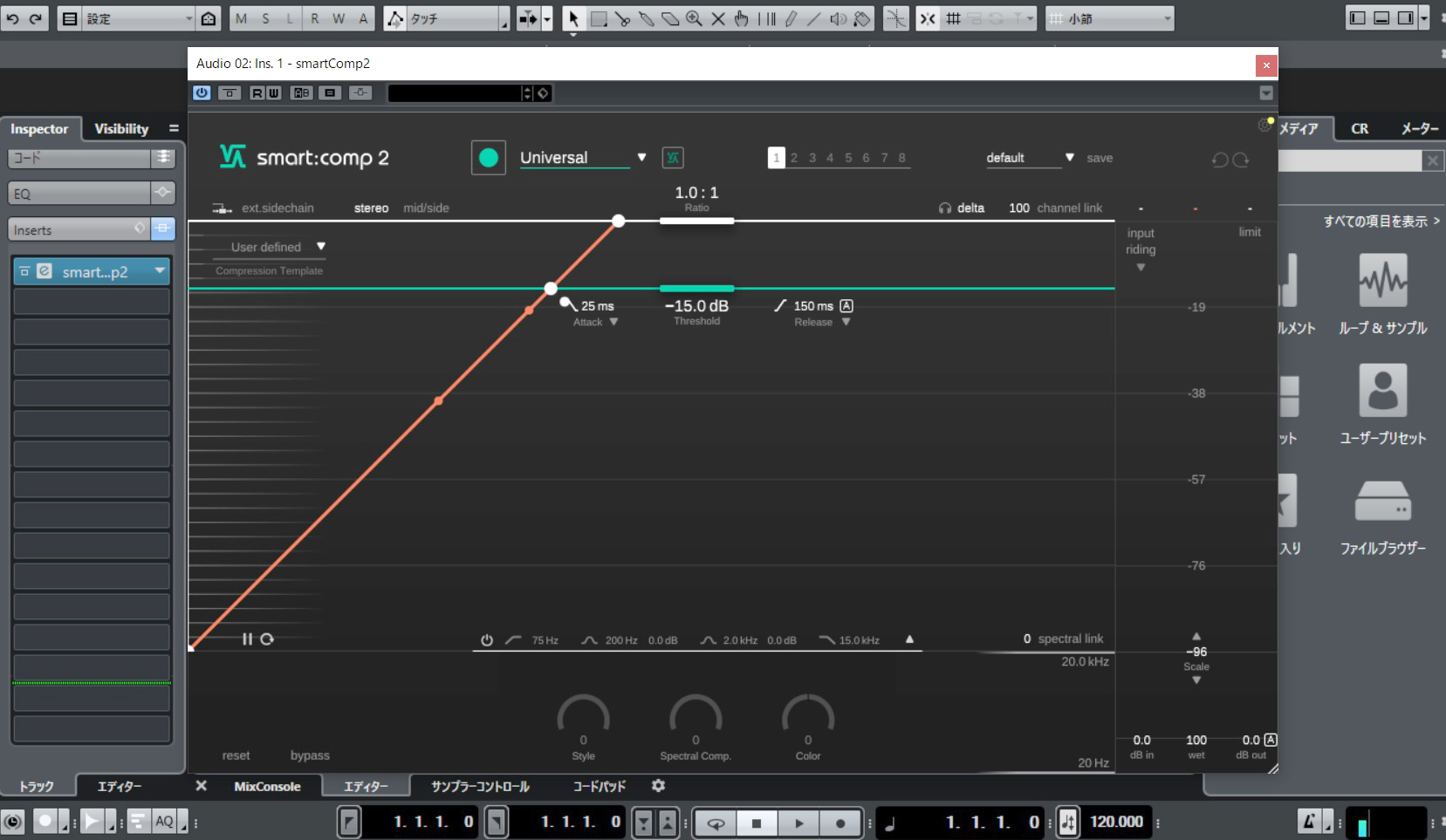Toggle sidechain filter power button
Screen dimensions: 1446x840
(x=487, y=640)
